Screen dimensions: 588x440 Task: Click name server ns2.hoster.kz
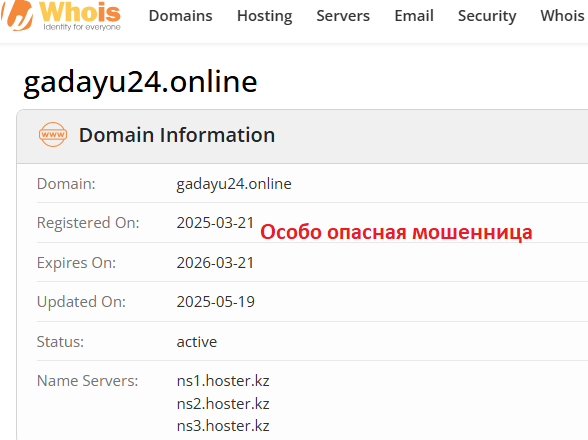click(223, 404)
